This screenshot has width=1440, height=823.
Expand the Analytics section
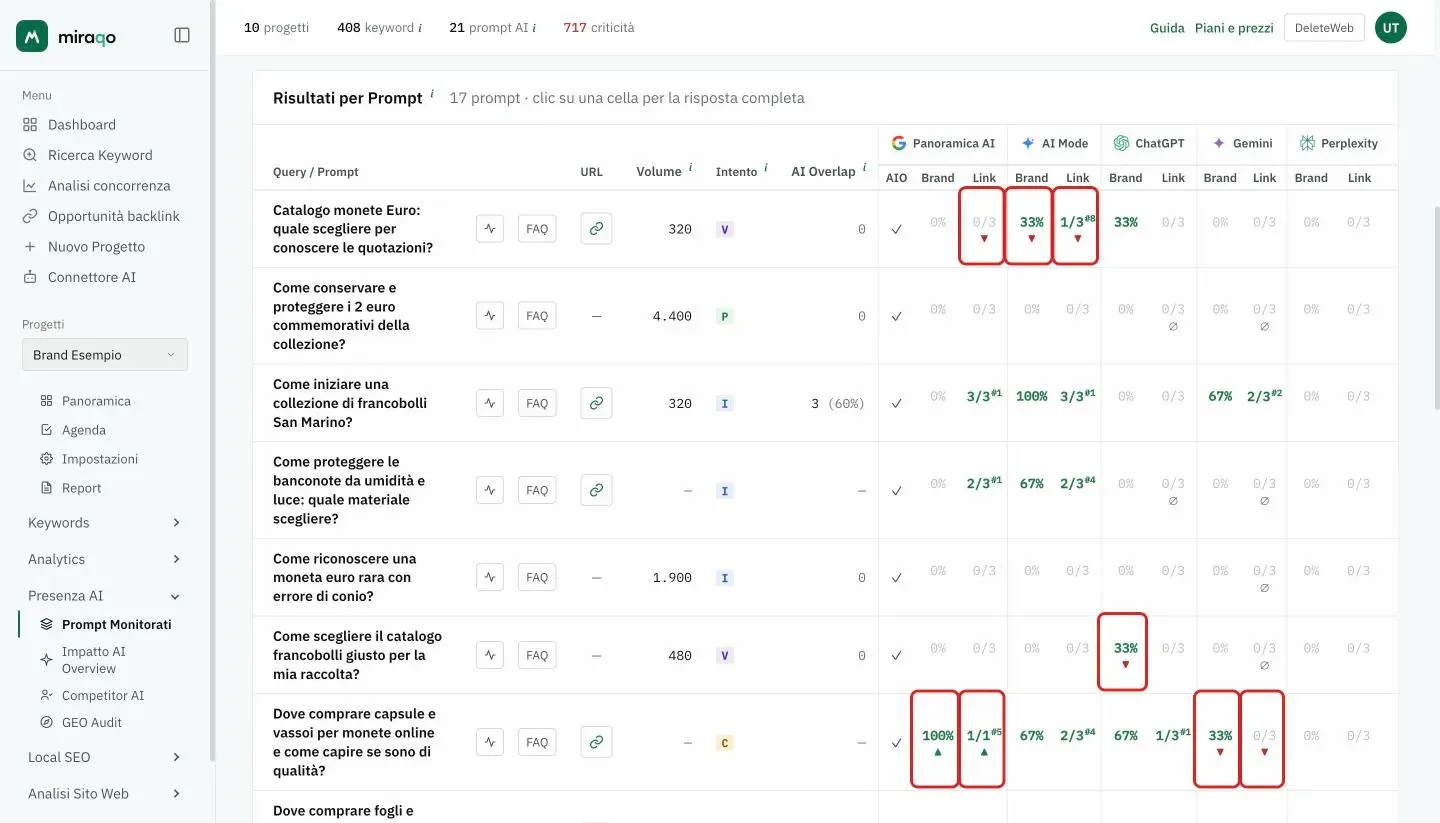pyautogui.click(x=104, y=559)
